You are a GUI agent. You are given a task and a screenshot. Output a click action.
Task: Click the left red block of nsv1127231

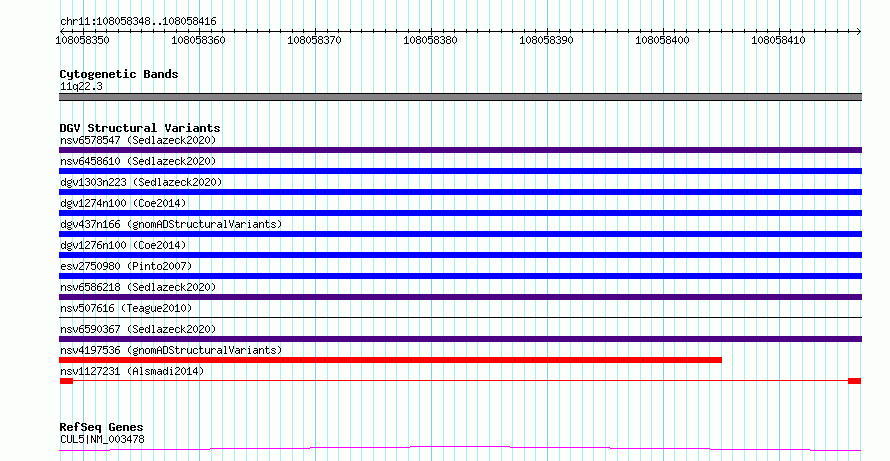click(66, 381)
